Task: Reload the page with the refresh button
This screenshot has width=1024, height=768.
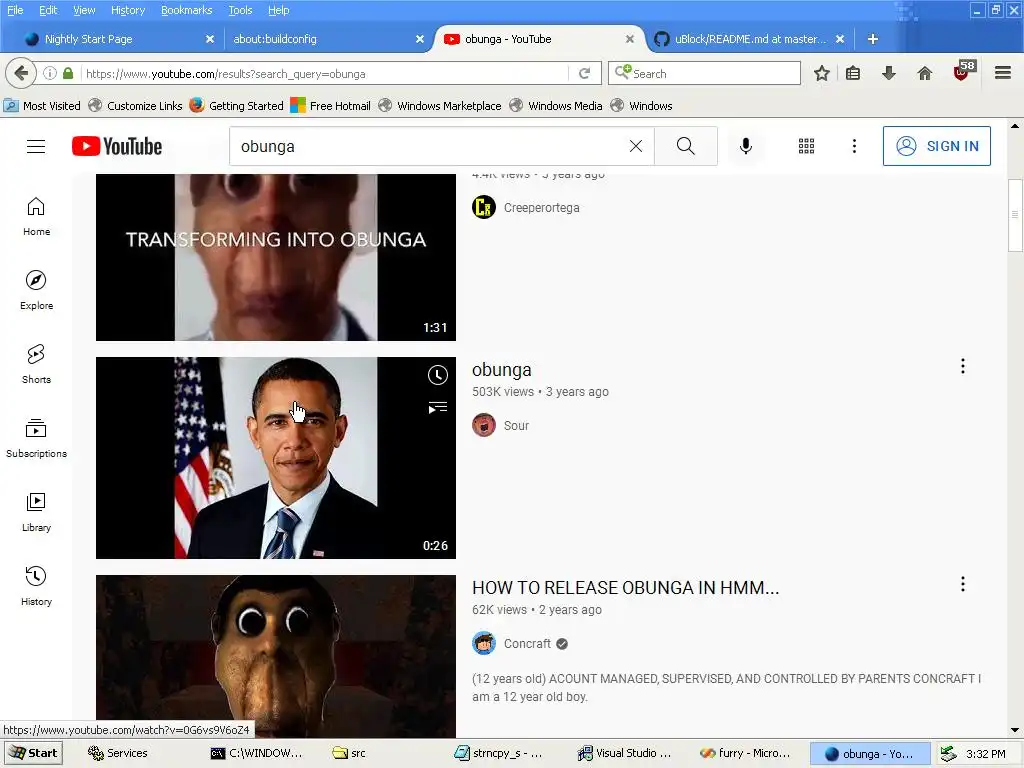Action: pos(584,73)
